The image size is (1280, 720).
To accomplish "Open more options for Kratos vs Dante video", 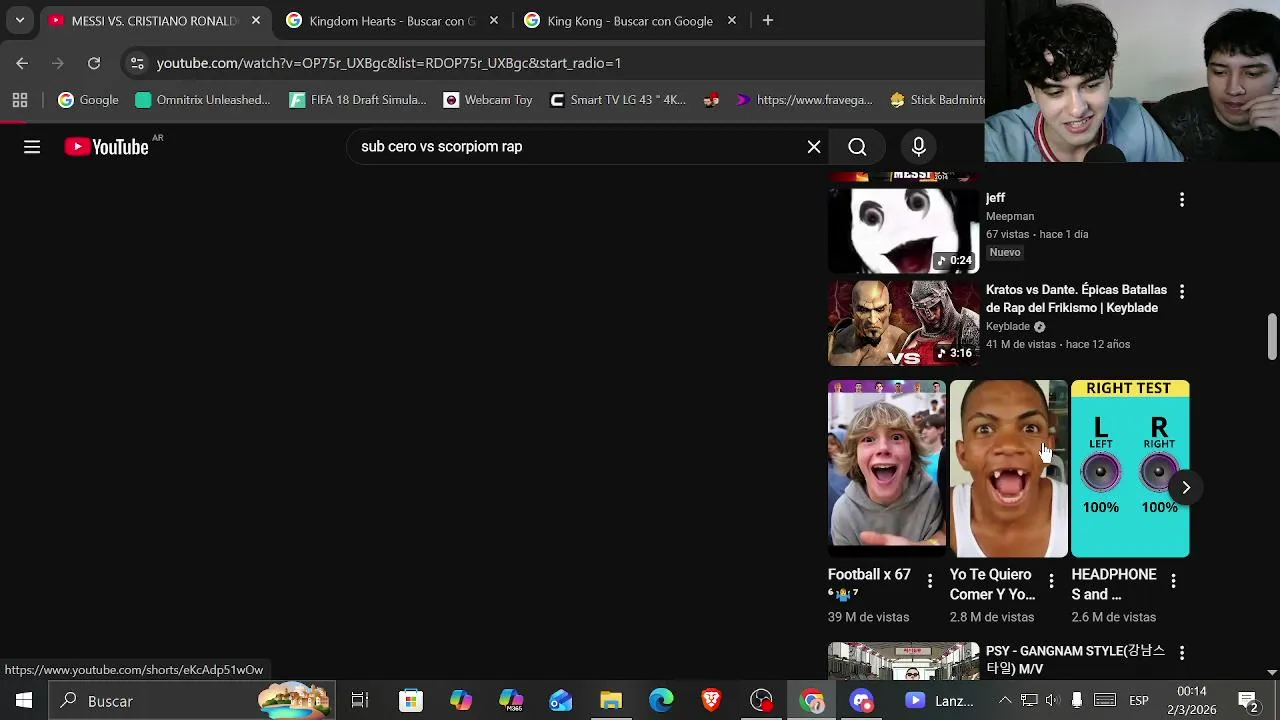I will click(1182, 292).
